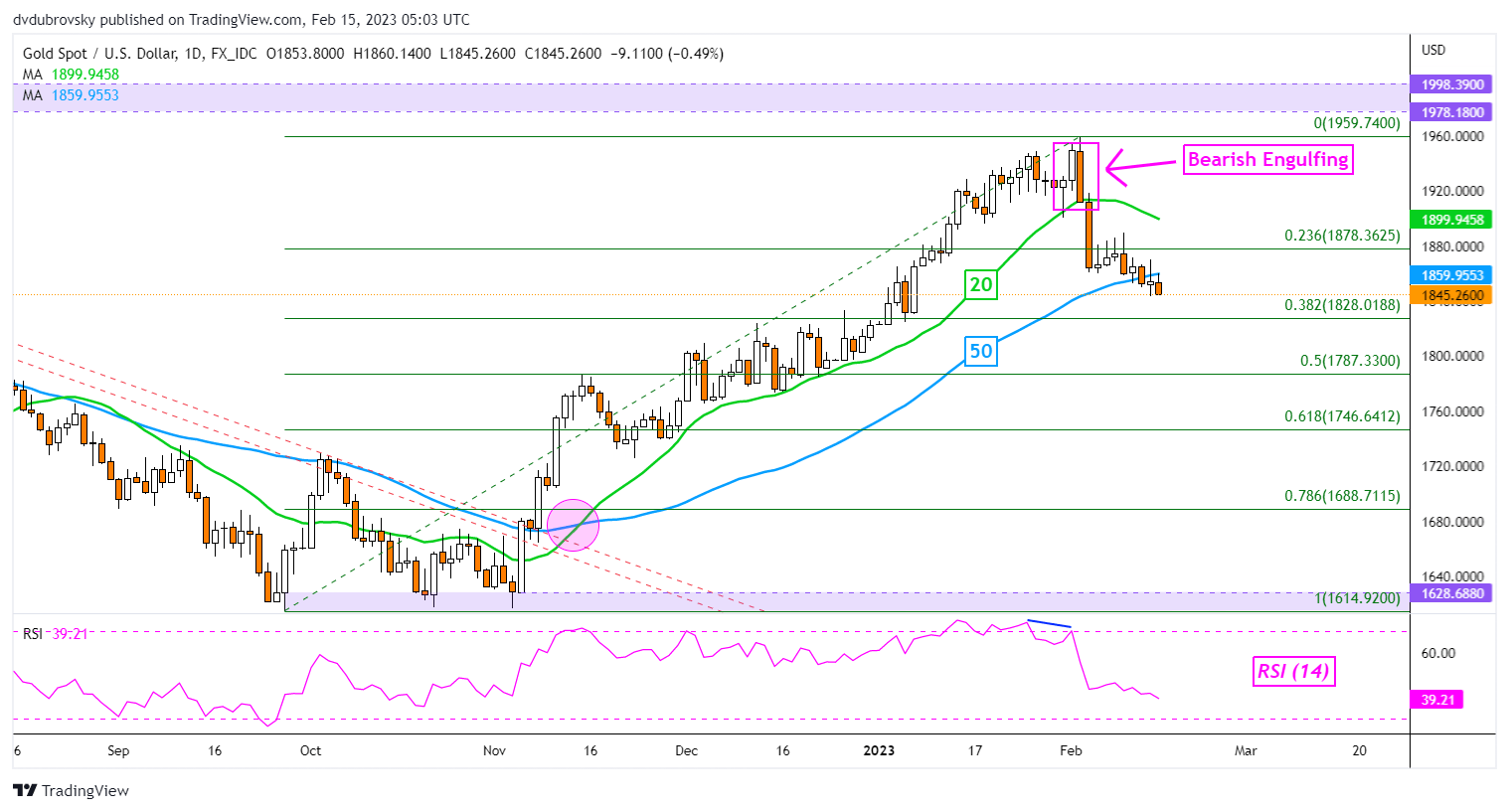The width and height of the screenshot is (1509, 812).
Task: Click the −9.1100 (−0.49%) change value
Action: click(x=667, y=54)
